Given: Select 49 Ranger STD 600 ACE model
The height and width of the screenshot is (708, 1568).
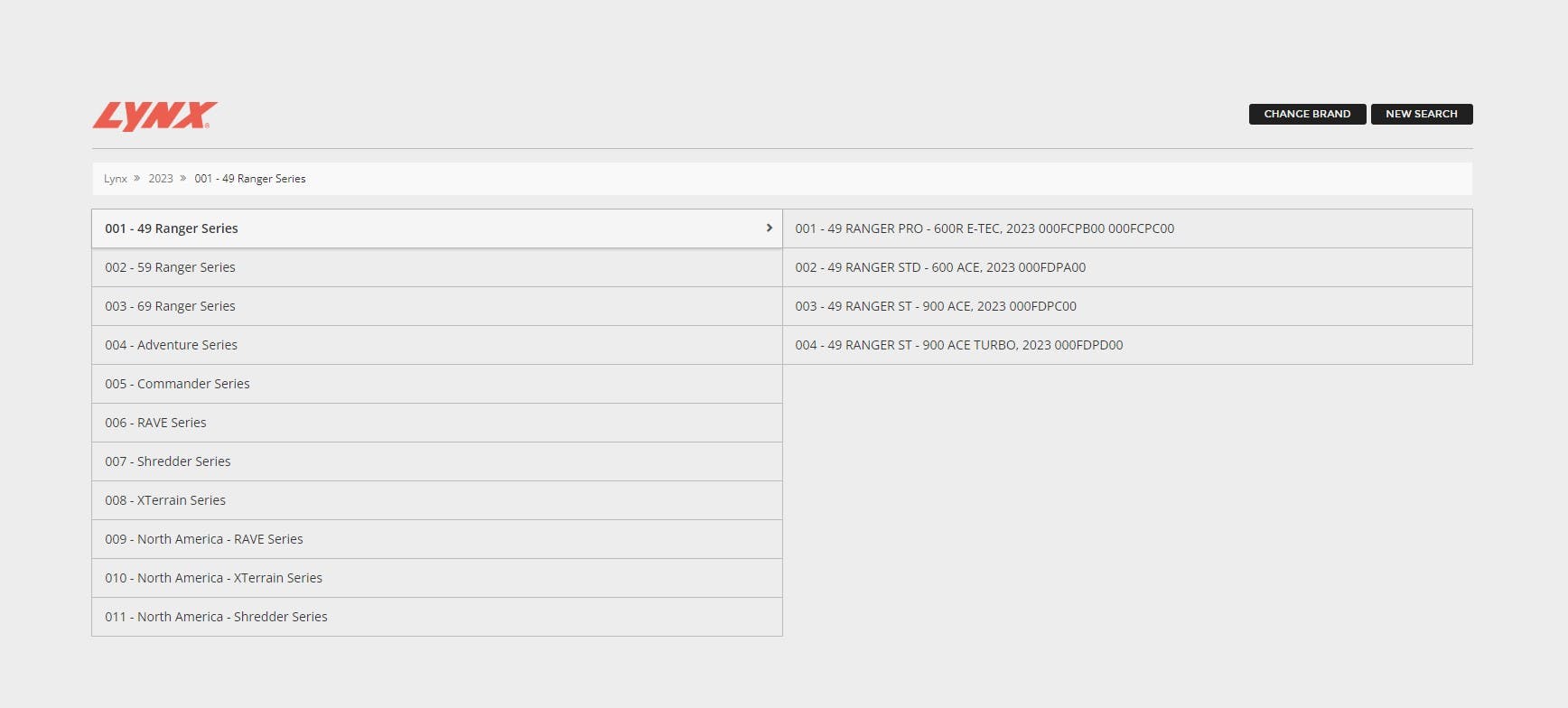Looking at the screenshot, I should tap(940, 267).
